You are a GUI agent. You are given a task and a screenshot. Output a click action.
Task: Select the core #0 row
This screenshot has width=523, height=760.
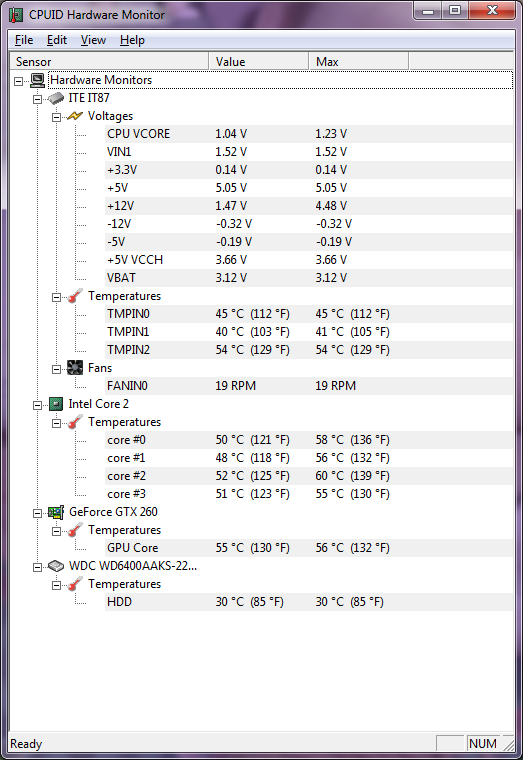[309, 440]
